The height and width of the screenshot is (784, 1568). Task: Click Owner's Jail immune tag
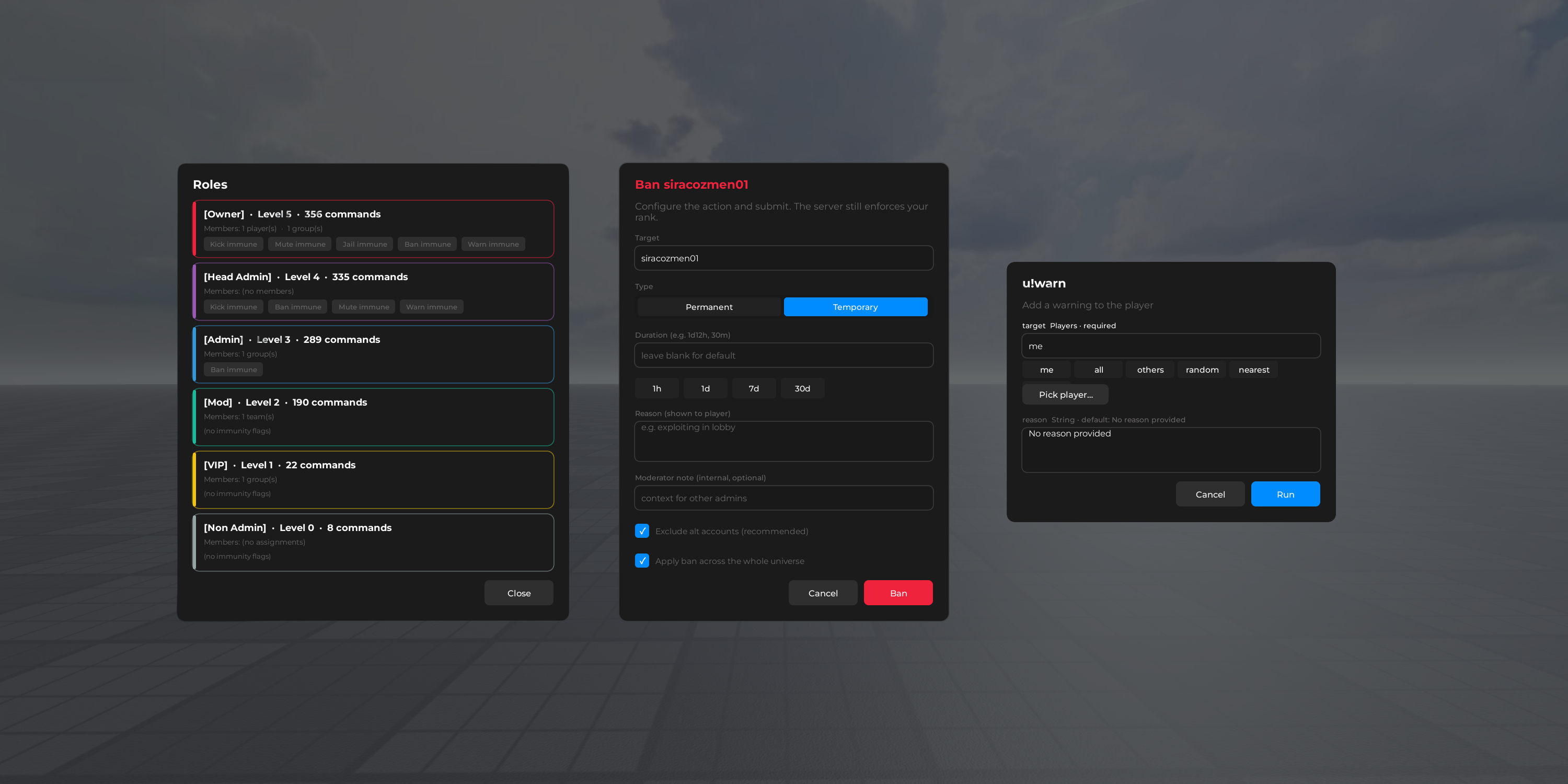(364, 244)
